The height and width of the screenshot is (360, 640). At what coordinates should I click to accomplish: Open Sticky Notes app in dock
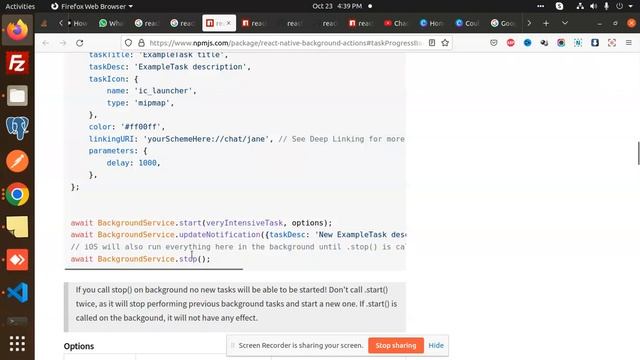tap(17, 227)
